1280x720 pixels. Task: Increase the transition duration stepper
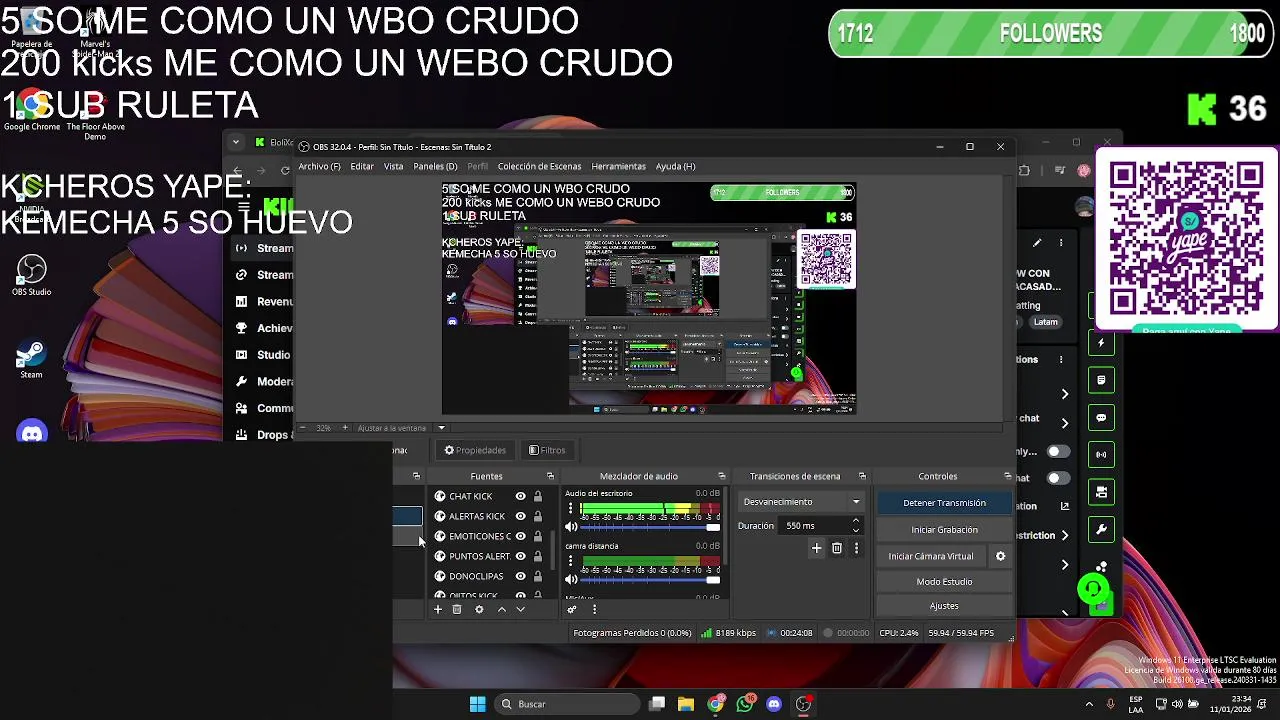point(856,521)
